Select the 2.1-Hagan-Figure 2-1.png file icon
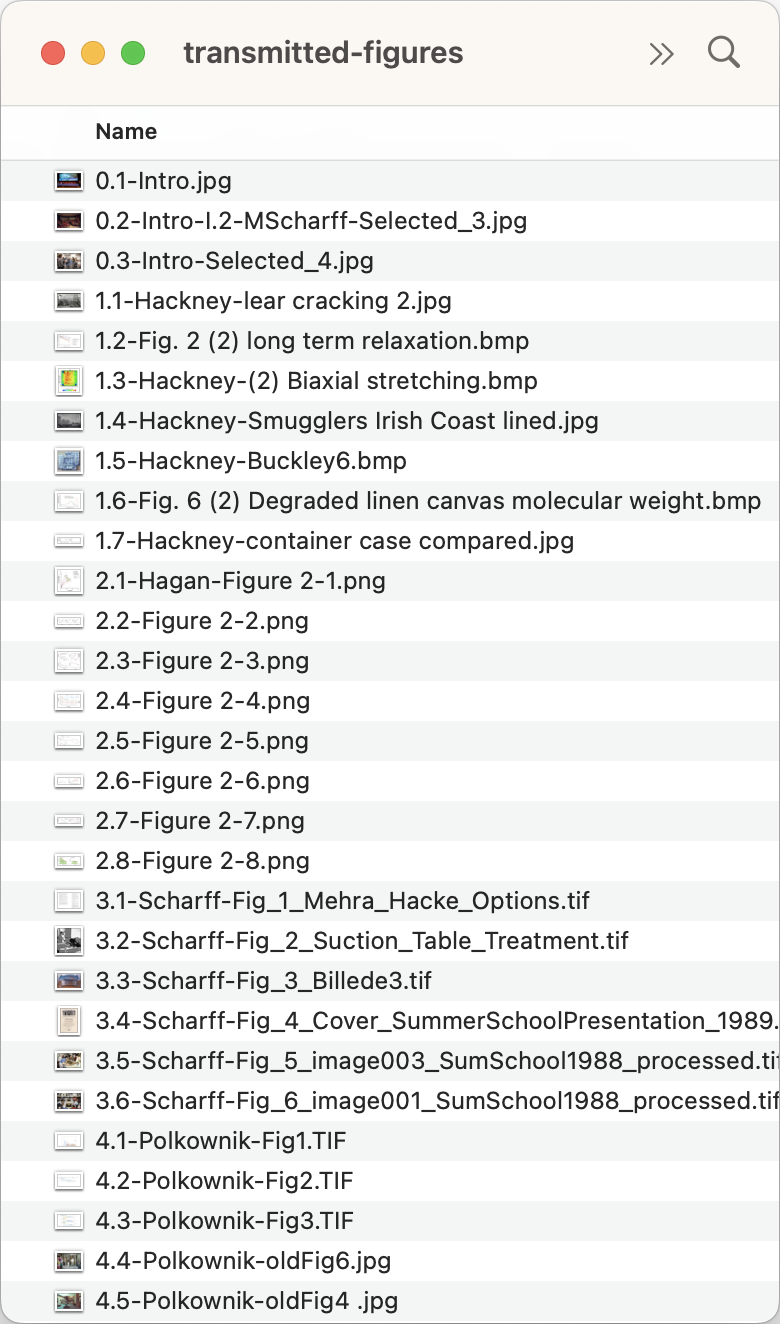This screenshot has width=780, height=1324. tap(69, 581)
